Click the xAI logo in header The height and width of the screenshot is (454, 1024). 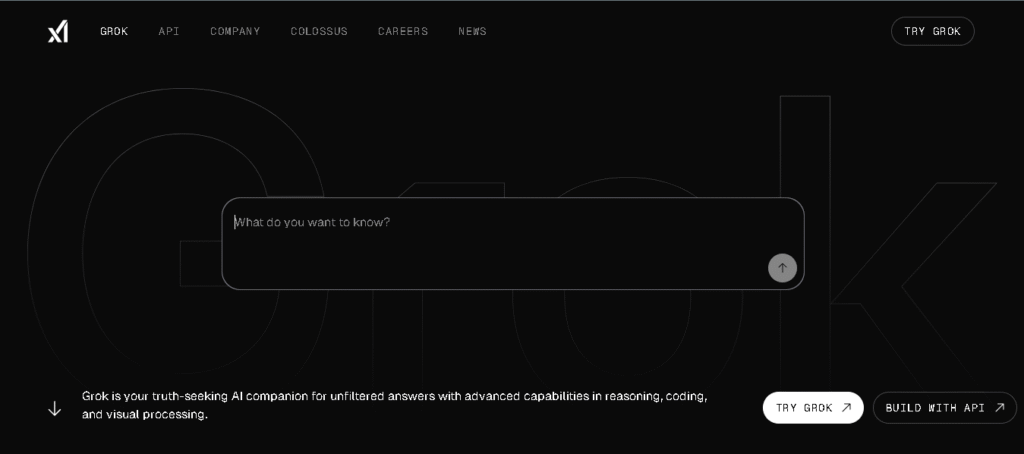(58, 32)
